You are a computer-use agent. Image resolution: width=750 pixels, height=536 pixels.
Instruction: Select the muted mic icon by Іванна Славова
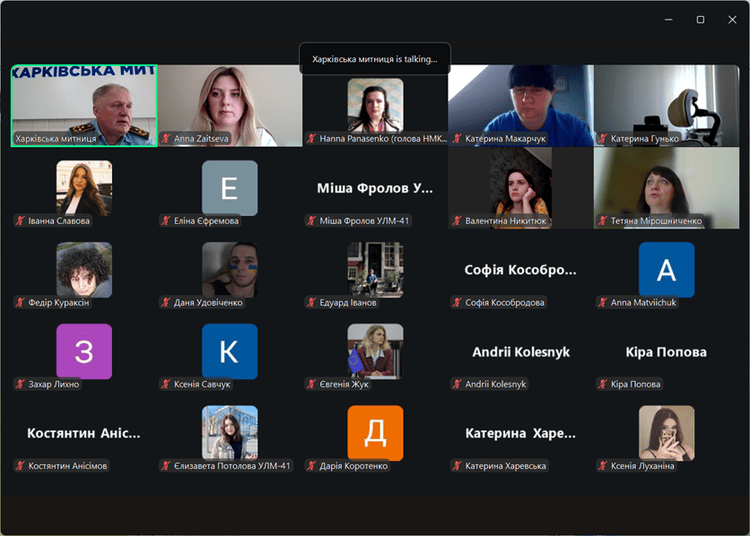(x=20, y=221)
